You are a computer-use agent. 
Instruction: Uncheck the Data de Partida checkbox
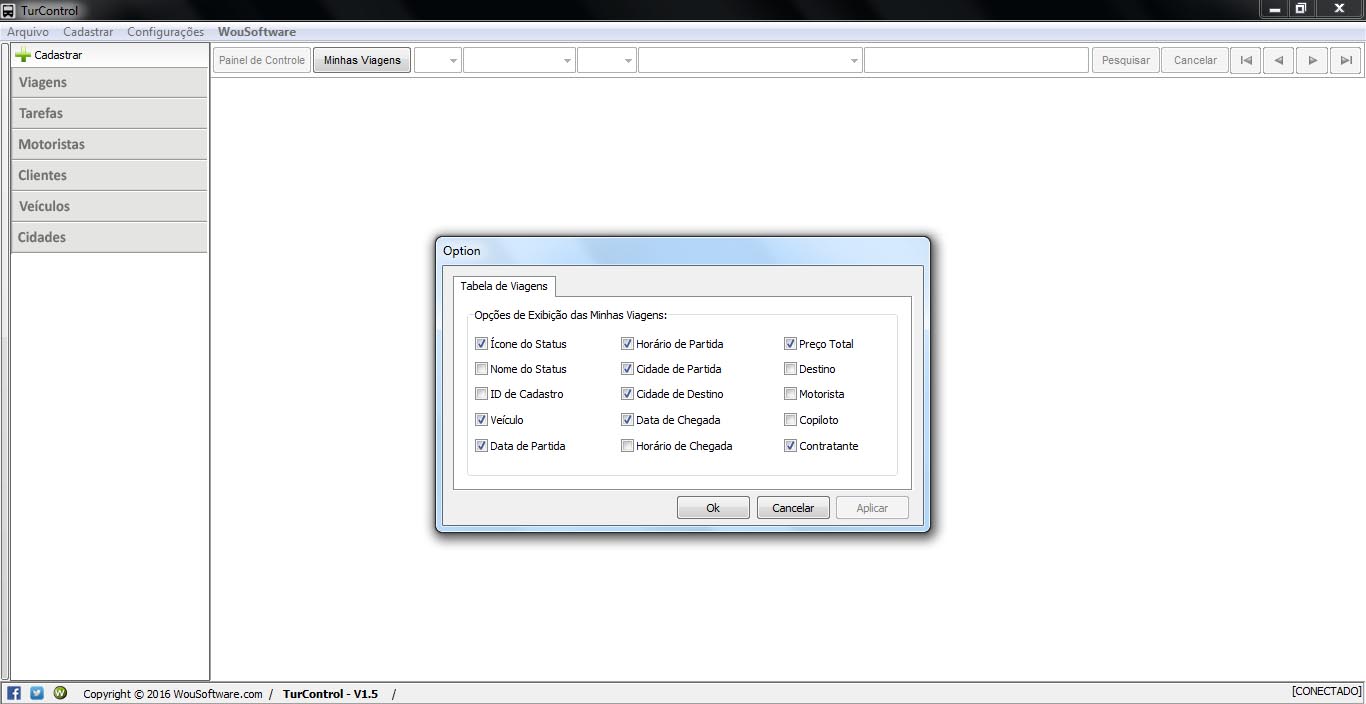tap(481, 445)
